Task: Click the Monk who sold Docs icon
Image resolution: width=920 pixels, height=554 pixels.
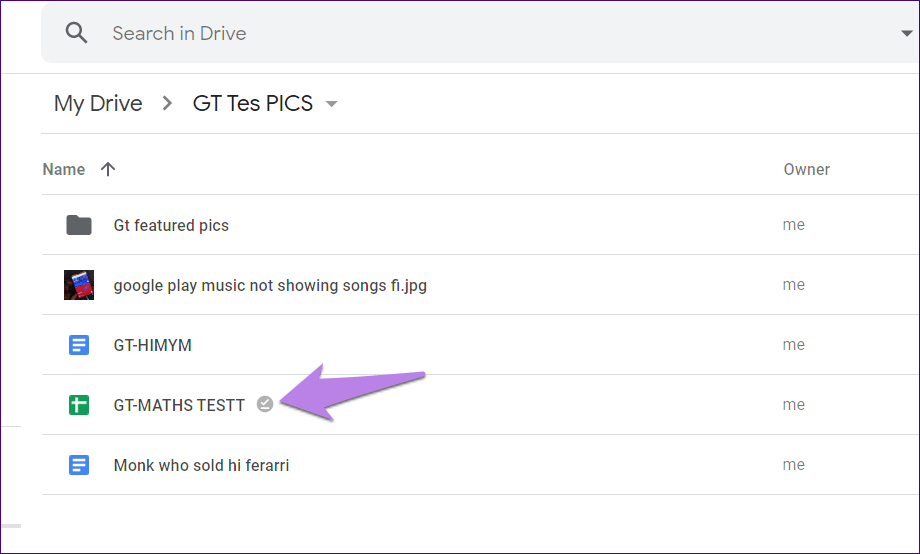Action: [x=79, y=465]
